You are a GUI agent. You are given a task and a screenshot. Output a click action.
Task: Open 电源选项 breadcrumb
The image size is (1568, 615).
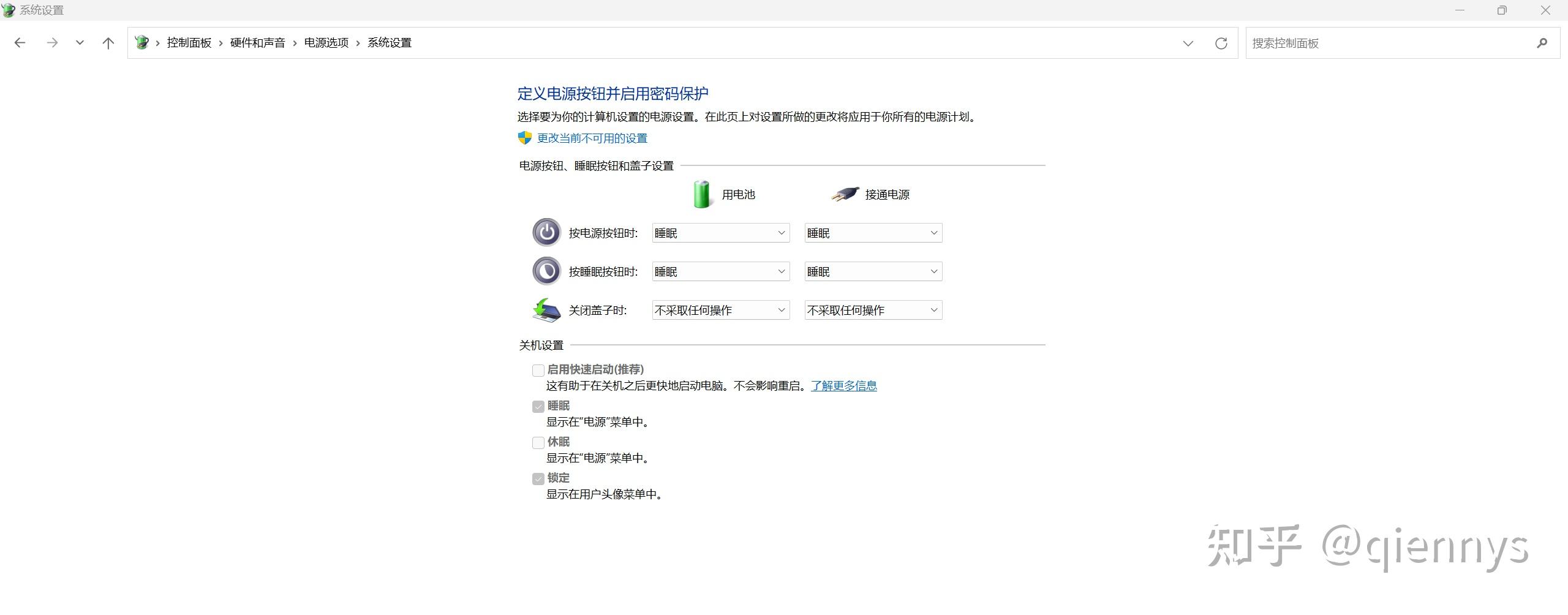tap(326, 43)
